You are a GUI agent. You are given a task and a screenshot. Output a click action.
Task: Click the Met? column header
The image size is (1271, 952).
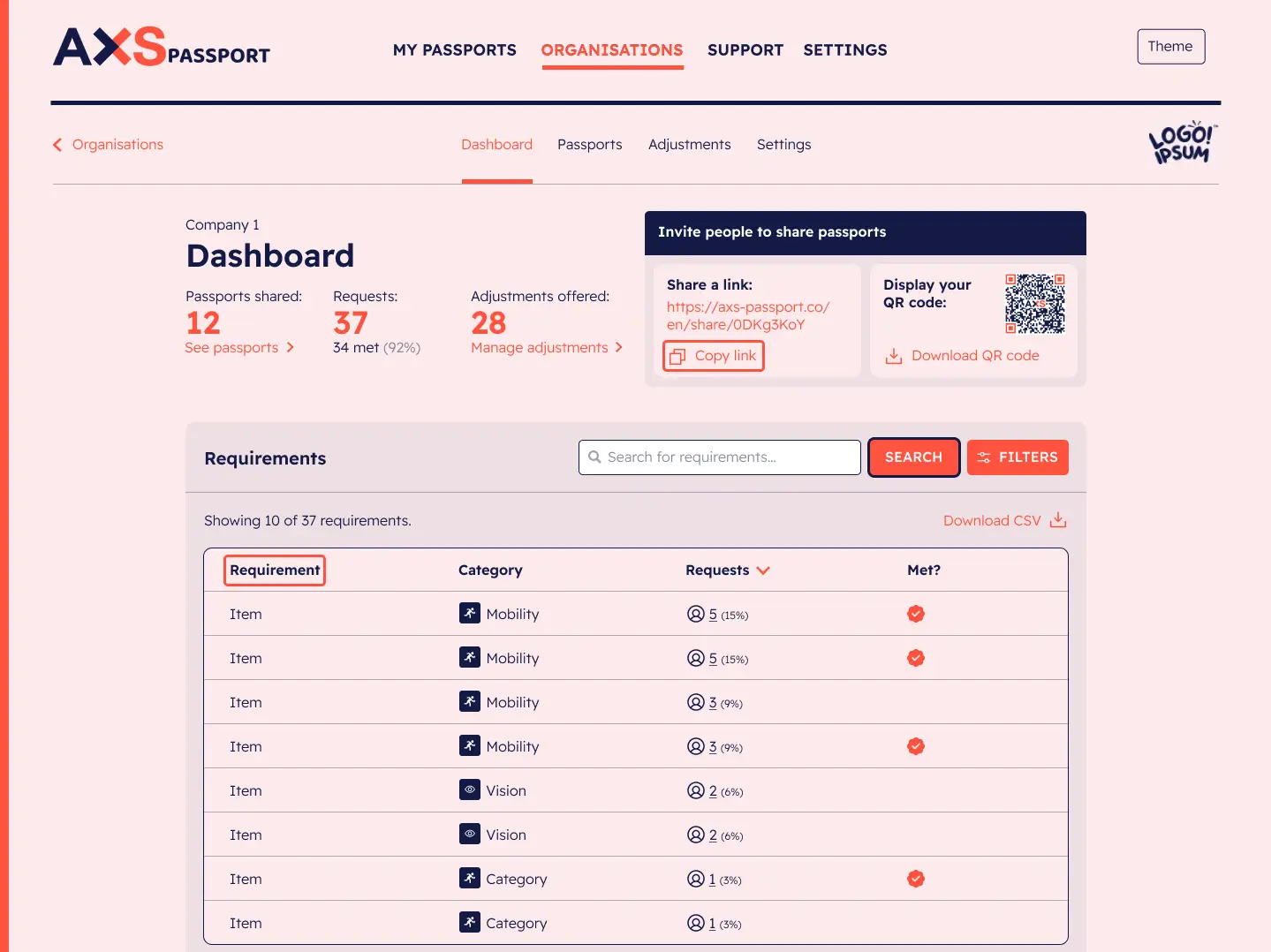point(924,570)
